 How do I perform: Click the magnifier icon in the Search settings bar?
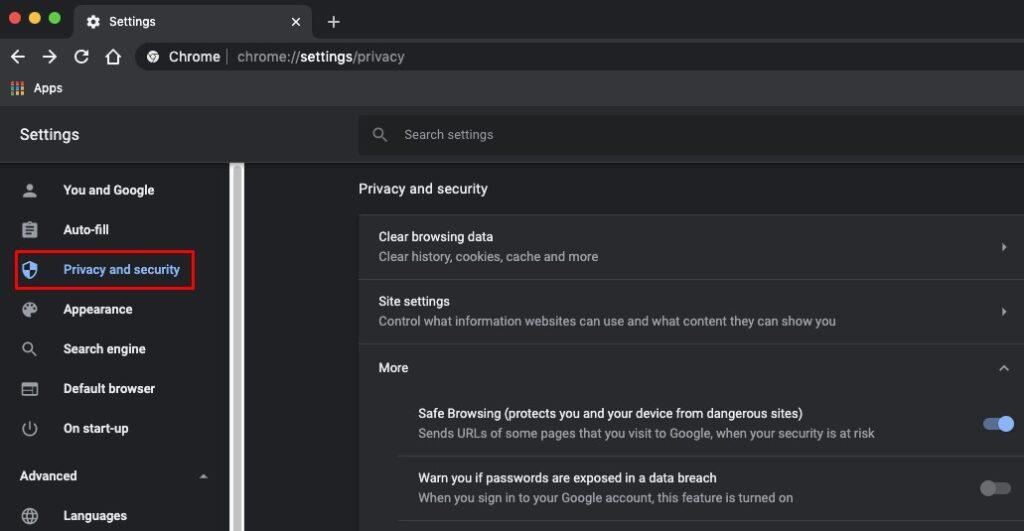click(x=379, y=135)
